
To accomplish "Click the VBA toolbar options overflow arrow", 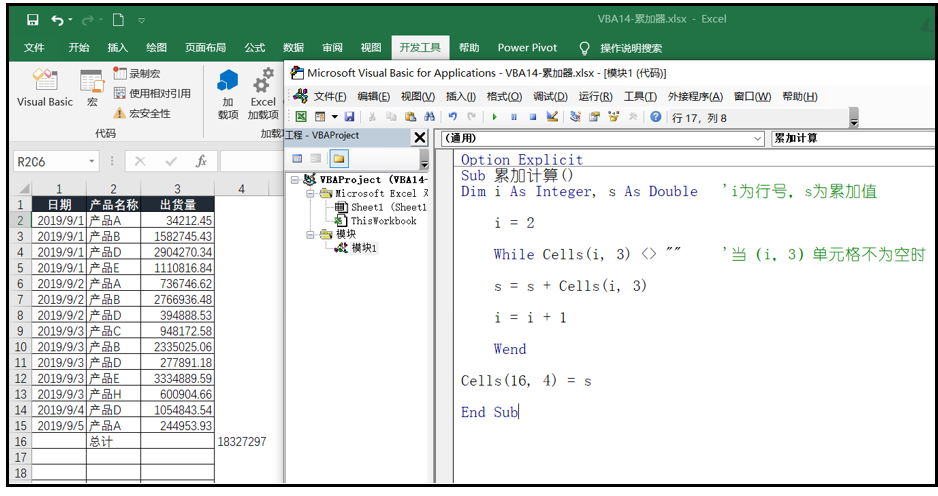I will (x=854, y=118).
